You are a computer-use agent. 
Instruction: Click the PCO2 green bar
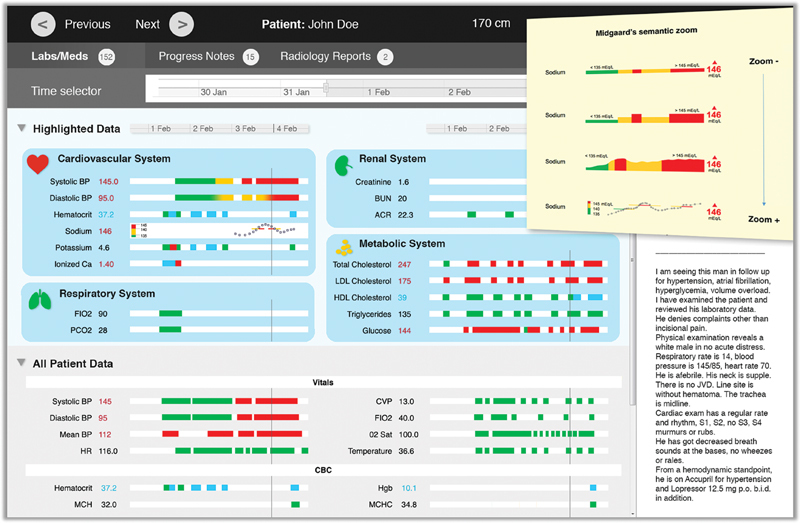click(170, 330)
